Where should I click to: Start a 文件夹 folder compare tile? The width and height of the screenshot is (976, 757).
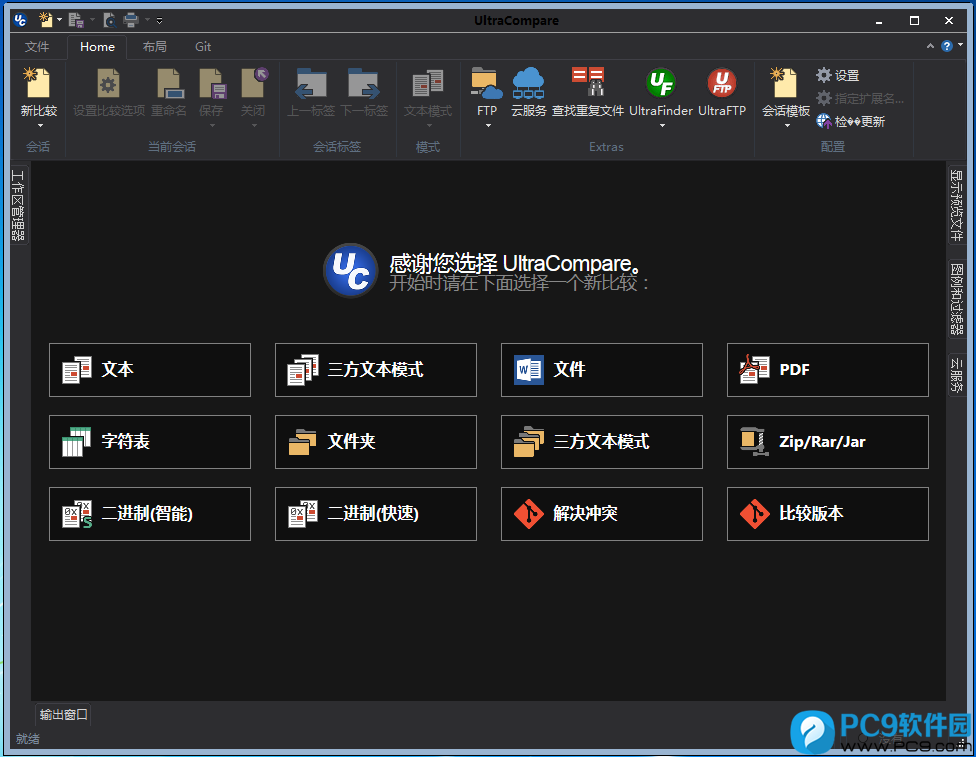376,442
